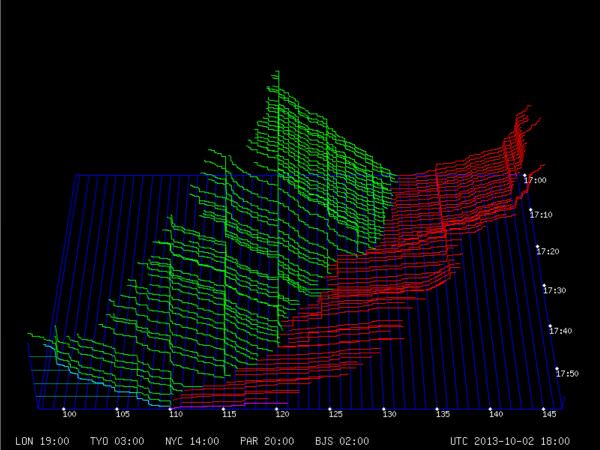
Task: Select the 110 tick on the price axis
Action: 176,414
